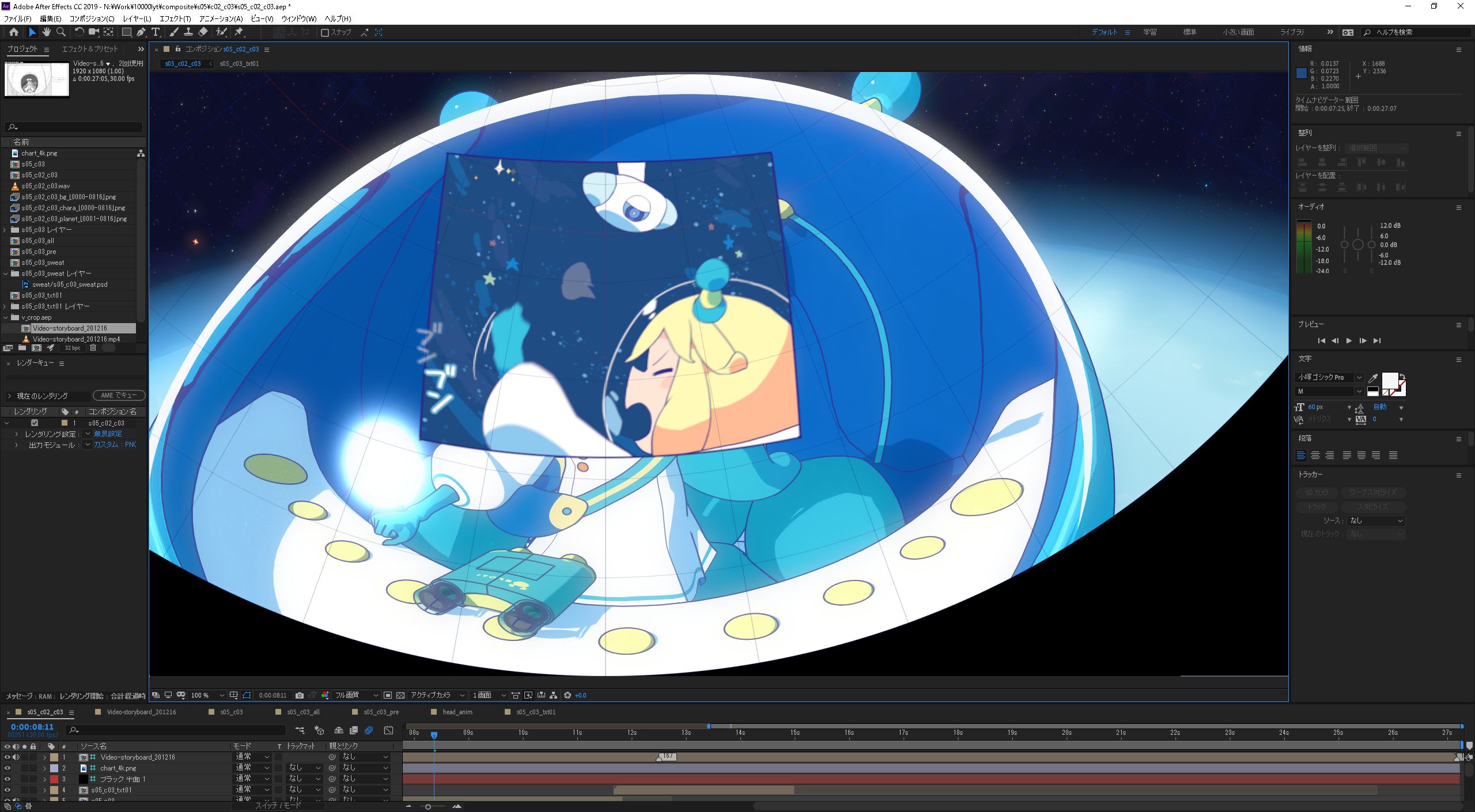Click the tan label color of layer 1

pyautogui.click(x=54, y=757)
